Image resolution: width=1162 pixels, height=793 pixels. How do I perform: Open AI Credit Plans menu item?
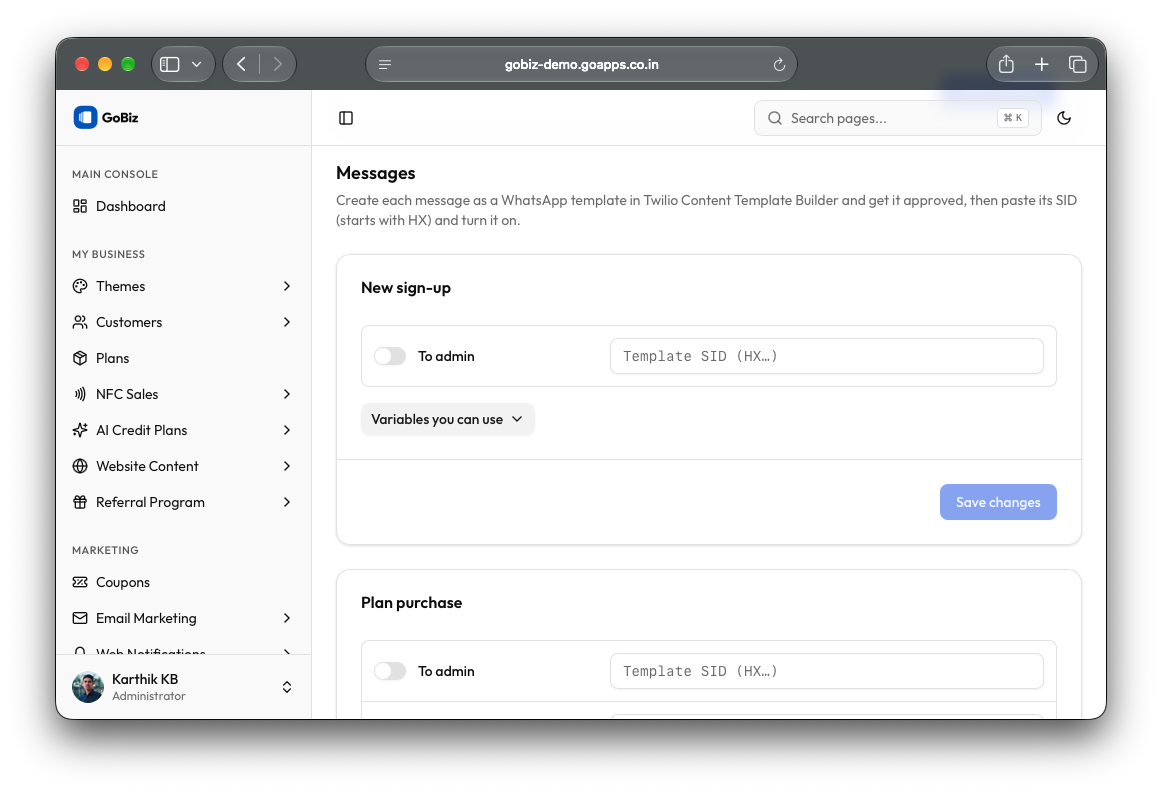[182, 430]
